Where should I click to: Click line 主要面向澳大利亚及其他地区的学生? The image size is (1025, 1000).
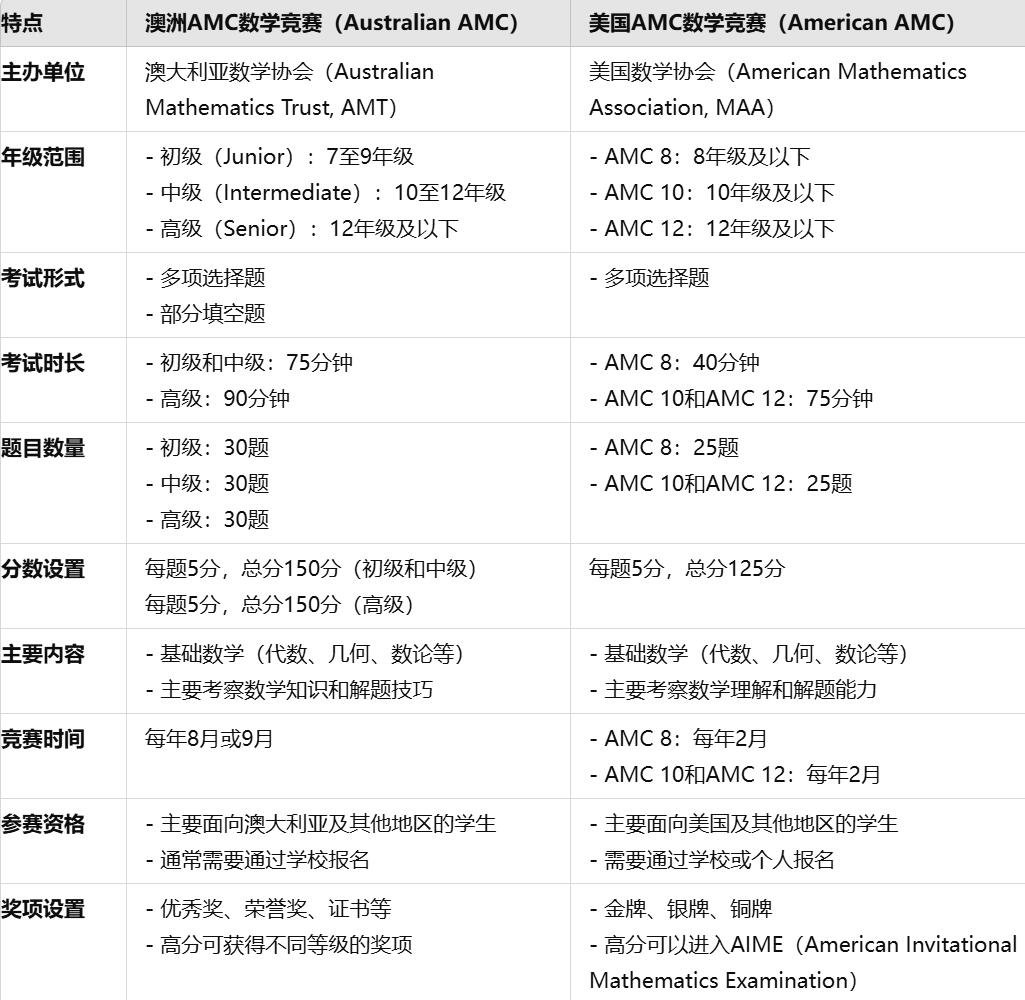tap(321, 823)
